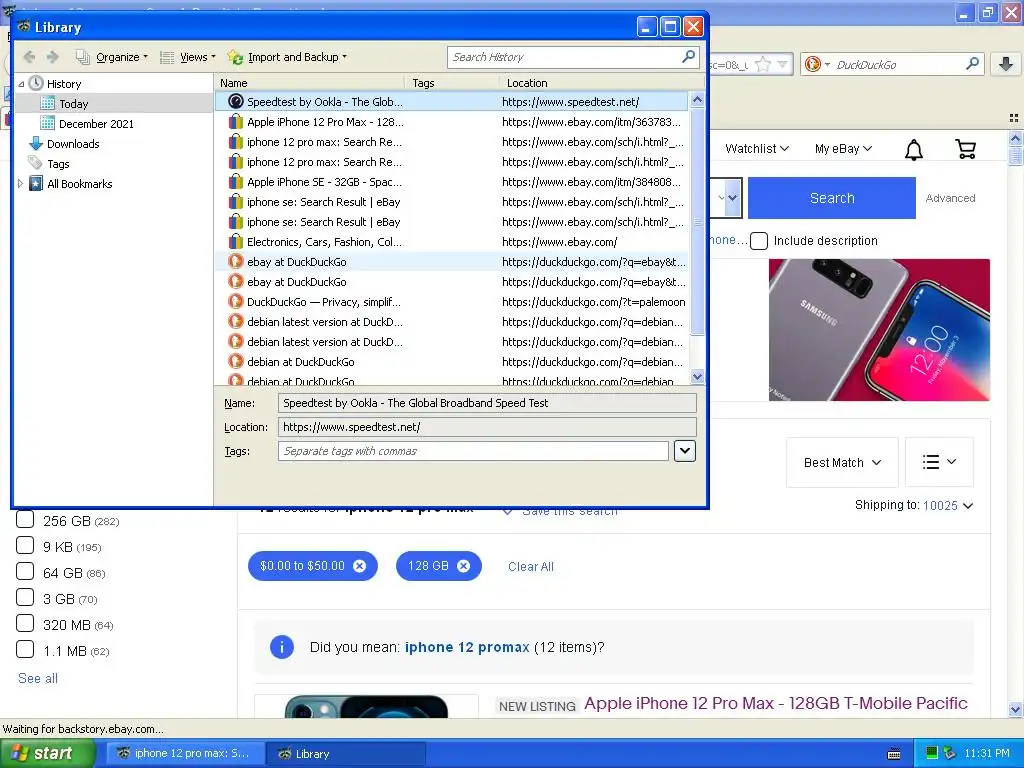The width and height of the screenshot is (1024, 768).
Task: Click the Clear All filters link
Action: pyautogui.click(x=530, y=567)
